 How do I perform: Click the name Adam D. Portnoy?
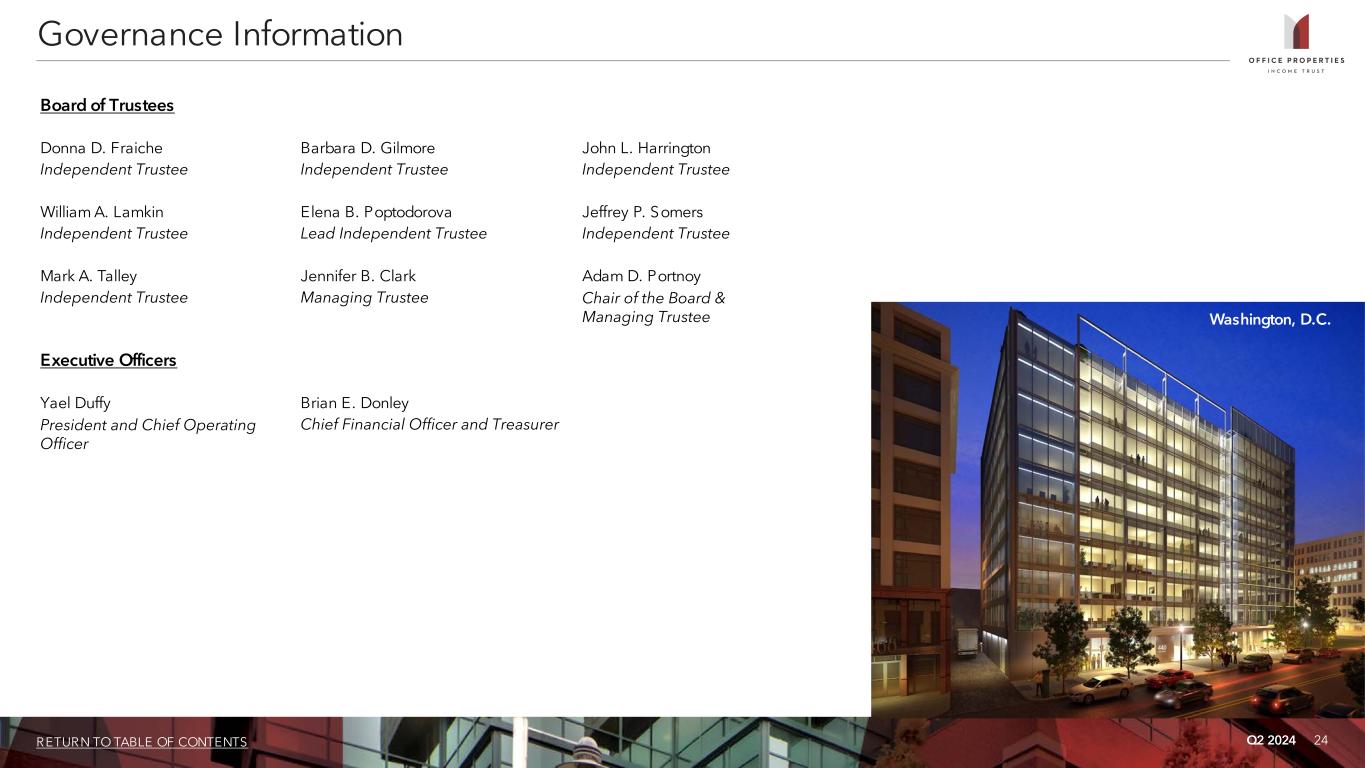[x=641, y=276]
